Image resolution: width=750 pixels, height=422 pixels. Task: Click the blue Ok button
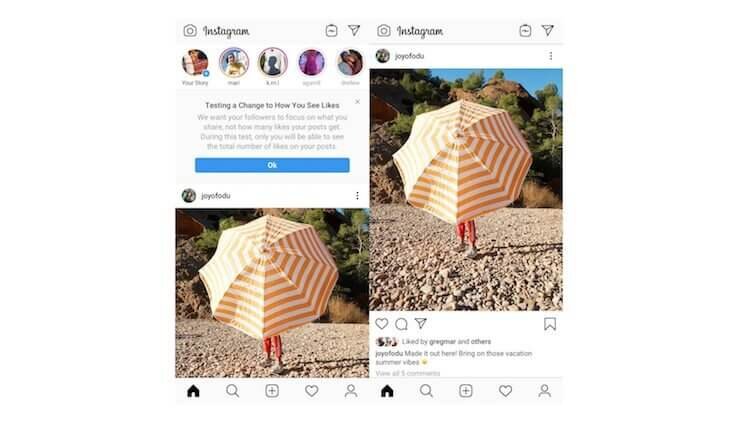tap(272, 165)
